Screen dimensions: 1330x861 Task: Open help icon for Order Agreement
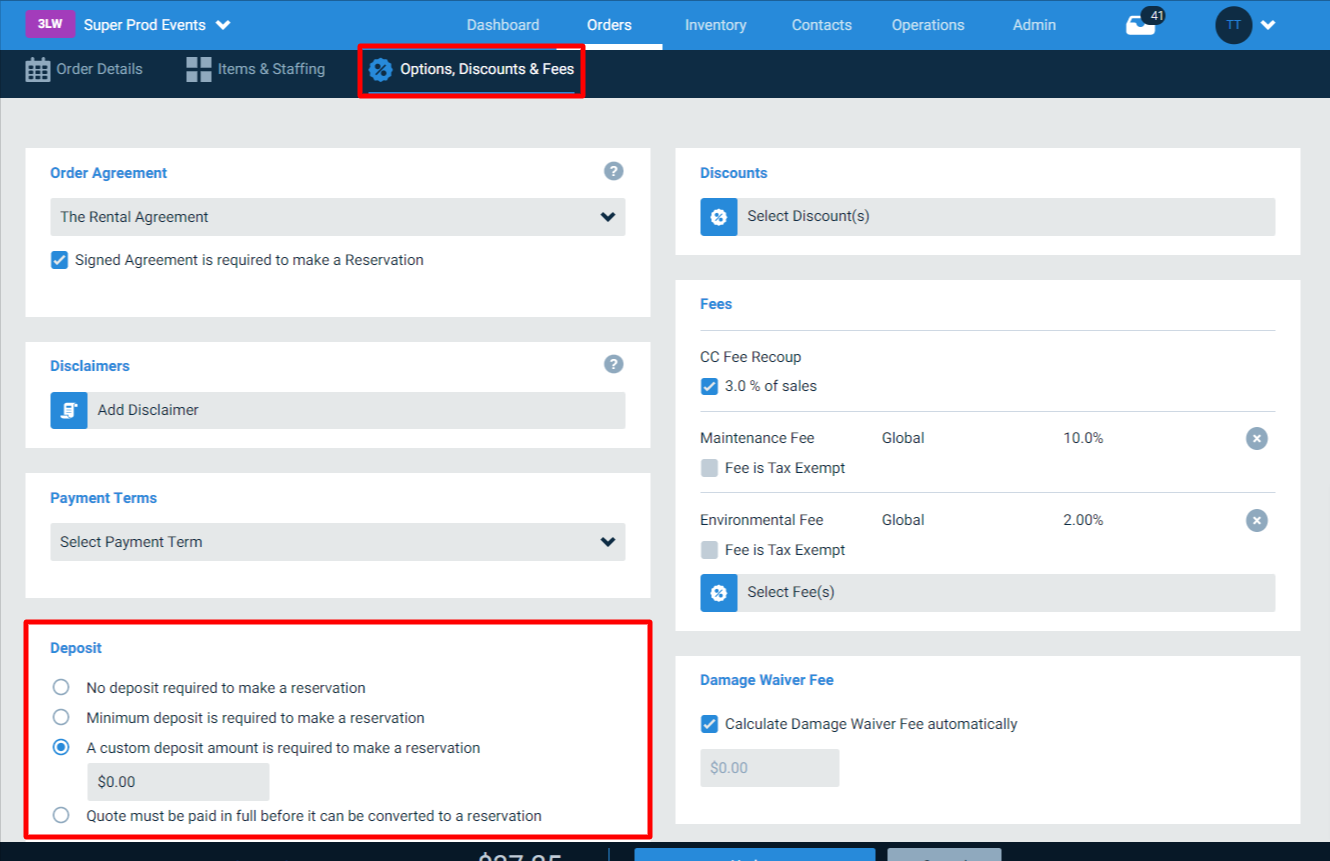coord(614,171)
